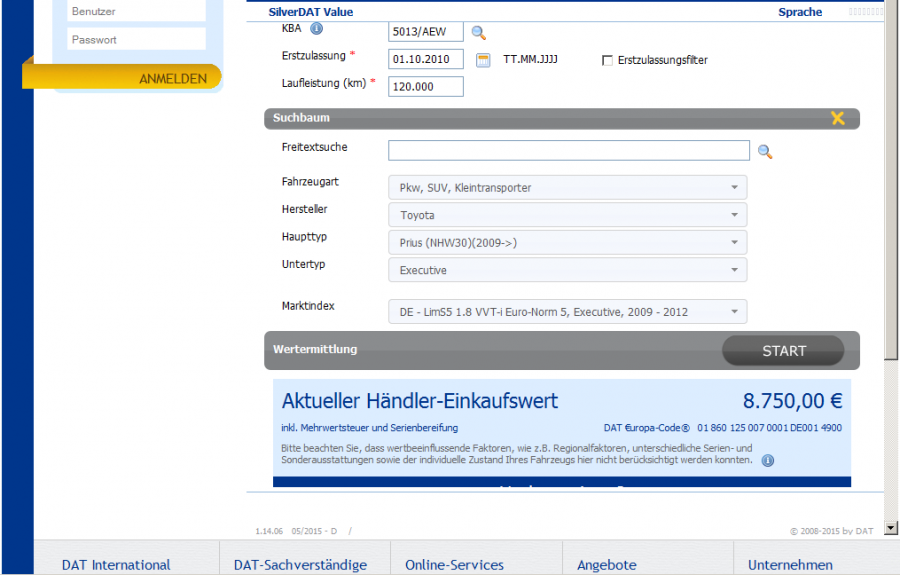This screenshot has width=900, height=575.
Task: Click the Benutzer username field
Action: (136, 12)
